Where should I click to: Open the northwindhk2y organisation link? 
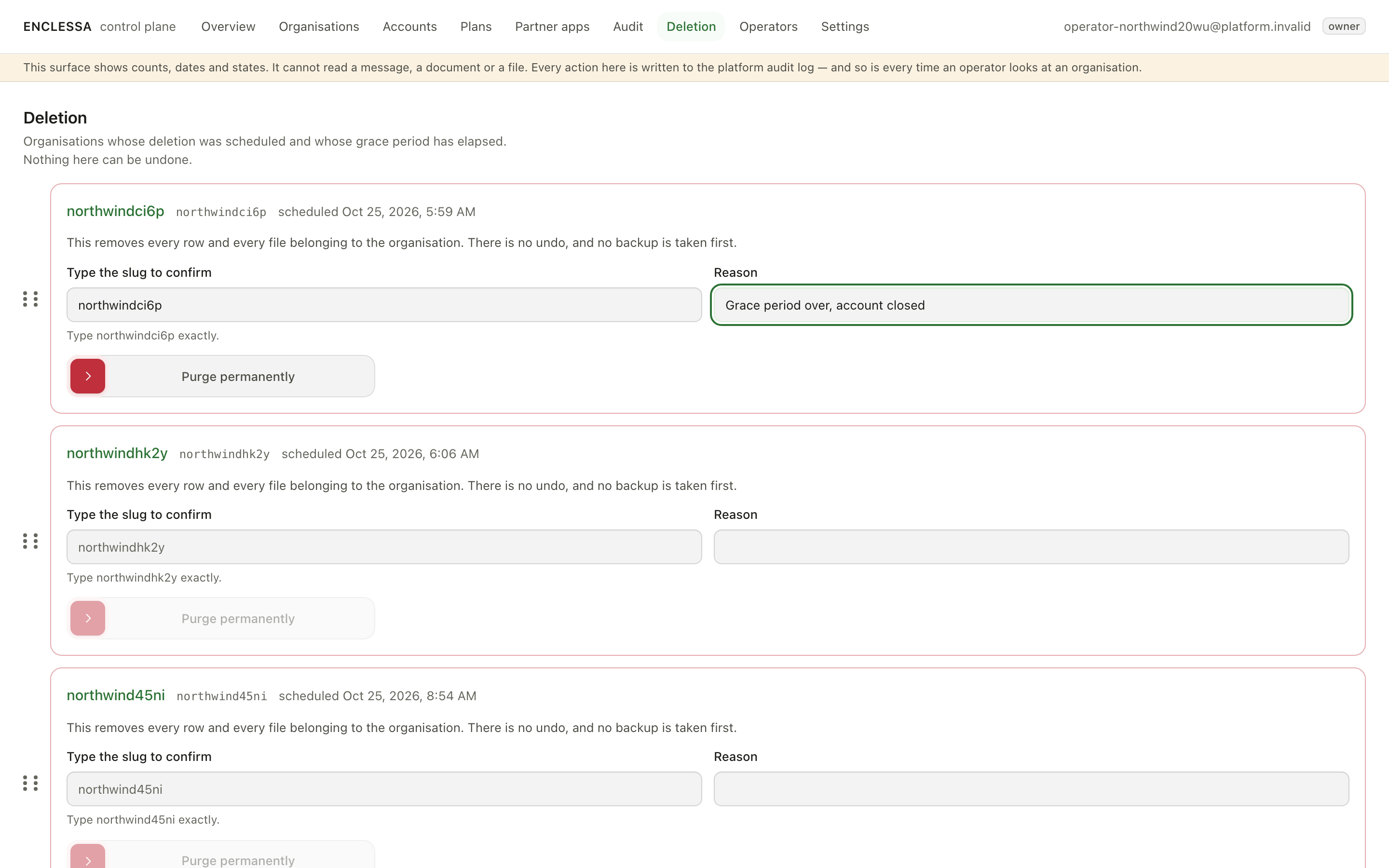click(117, 453)
